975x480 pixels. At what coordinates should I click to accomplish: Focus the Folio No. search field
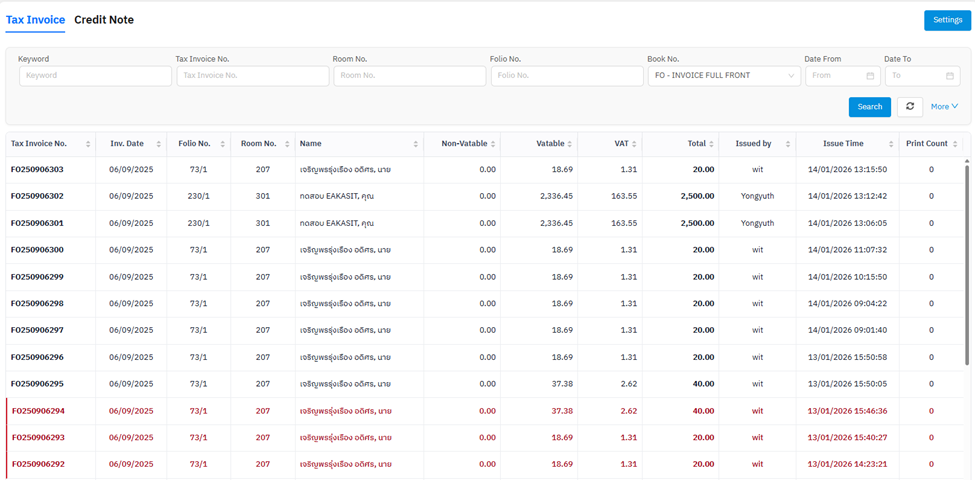[x=566, y=76]
